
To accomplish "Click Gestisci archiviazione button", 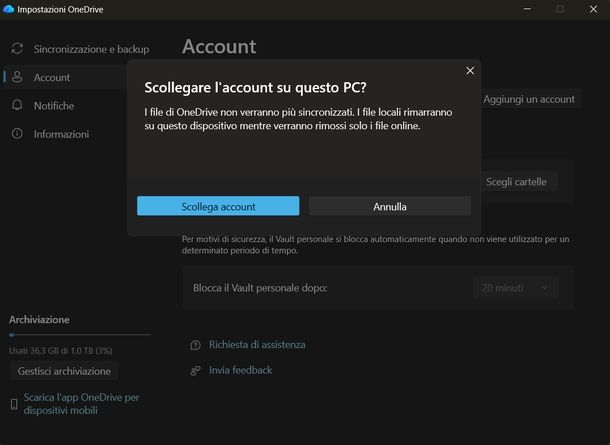I will [64, 371].
